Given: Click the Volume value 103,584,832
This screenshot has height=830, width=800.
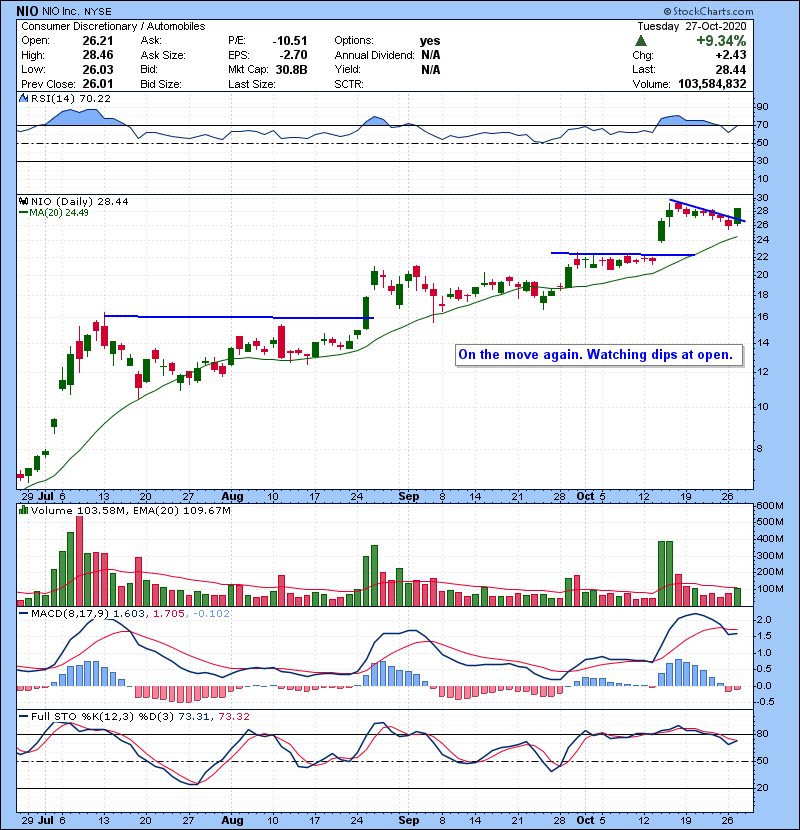Looking at the screenshot, I should tap(712, 84).
